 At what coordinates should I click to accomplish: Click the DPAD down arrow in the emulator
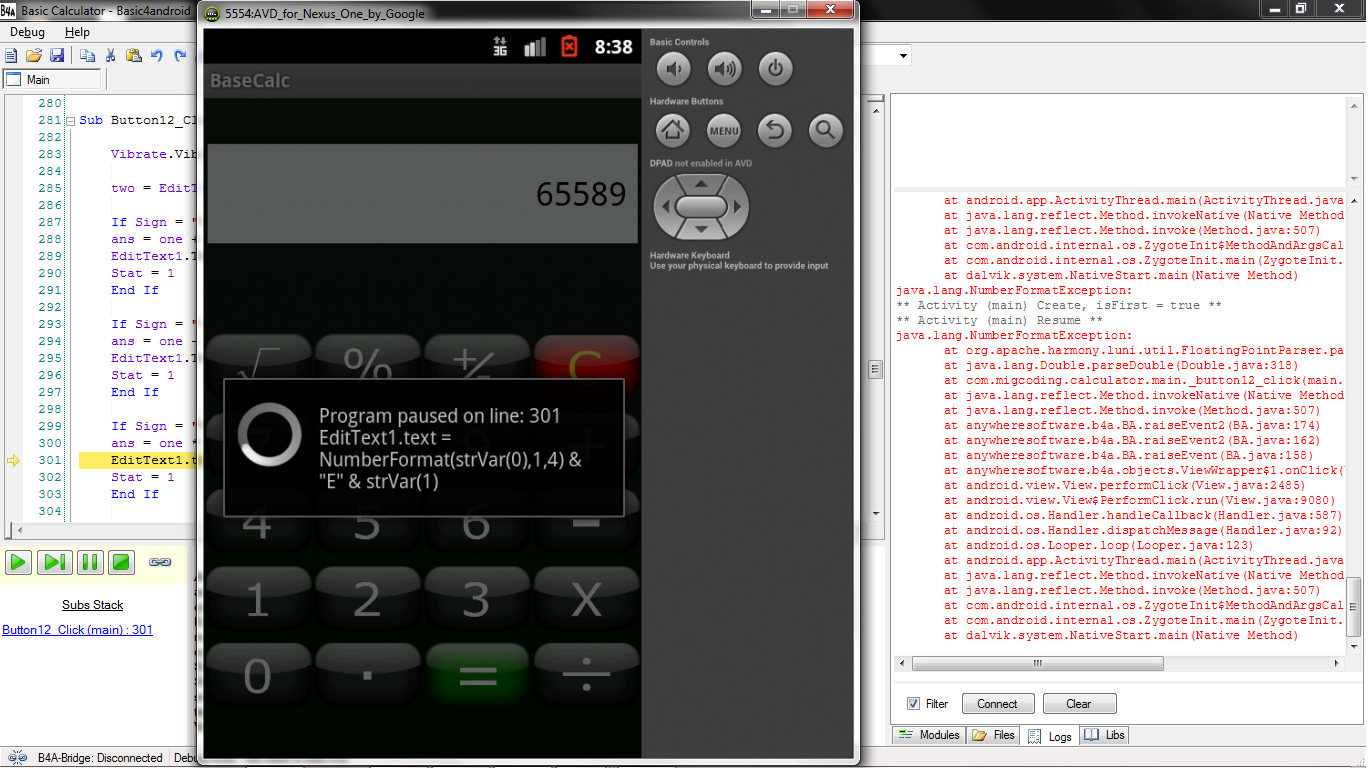click(701, 230)
